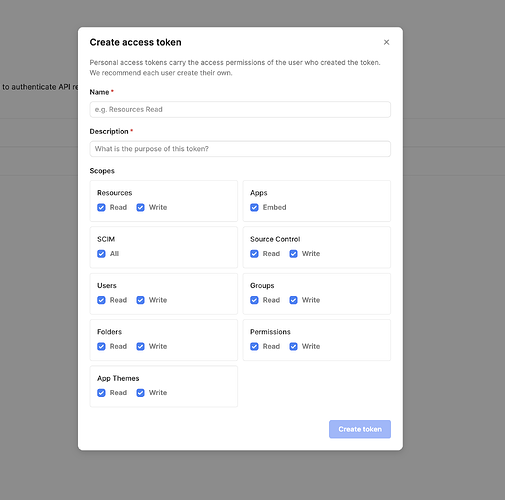The width and height of the screenshot is (505, 500).
Task: Disable App Themes Write scope
Action: pyautogui.click(x=141, y=393)
